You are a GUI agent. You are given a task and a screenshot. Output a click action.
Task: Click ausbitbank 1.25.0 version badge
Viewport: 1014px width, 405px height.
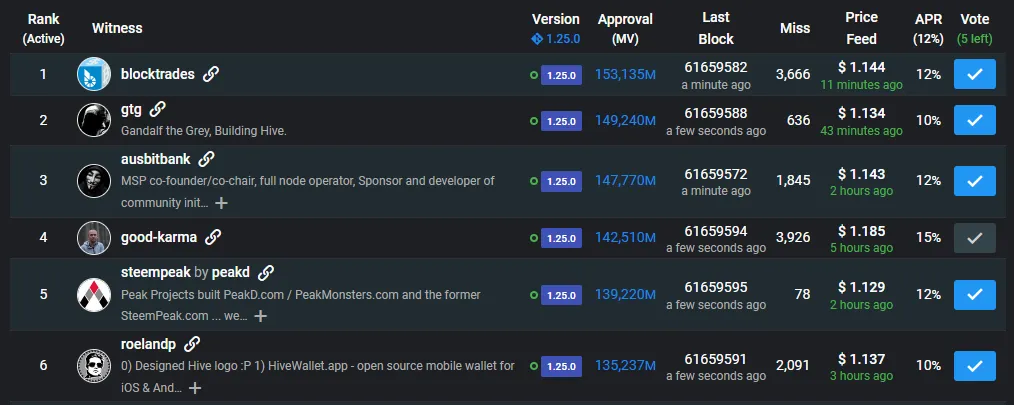click(x=561, y=181)
